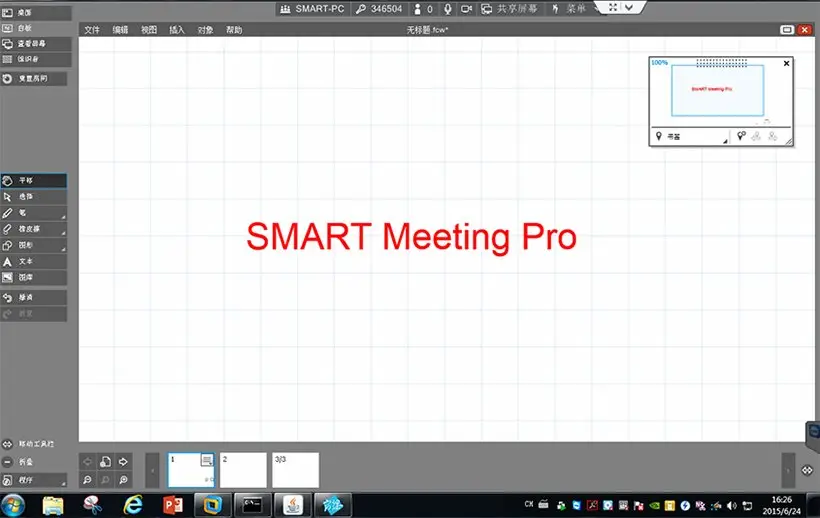This screenshot has width=820, height=518.
Task: Select page 2 thumbnail
Action: (243, 470)
